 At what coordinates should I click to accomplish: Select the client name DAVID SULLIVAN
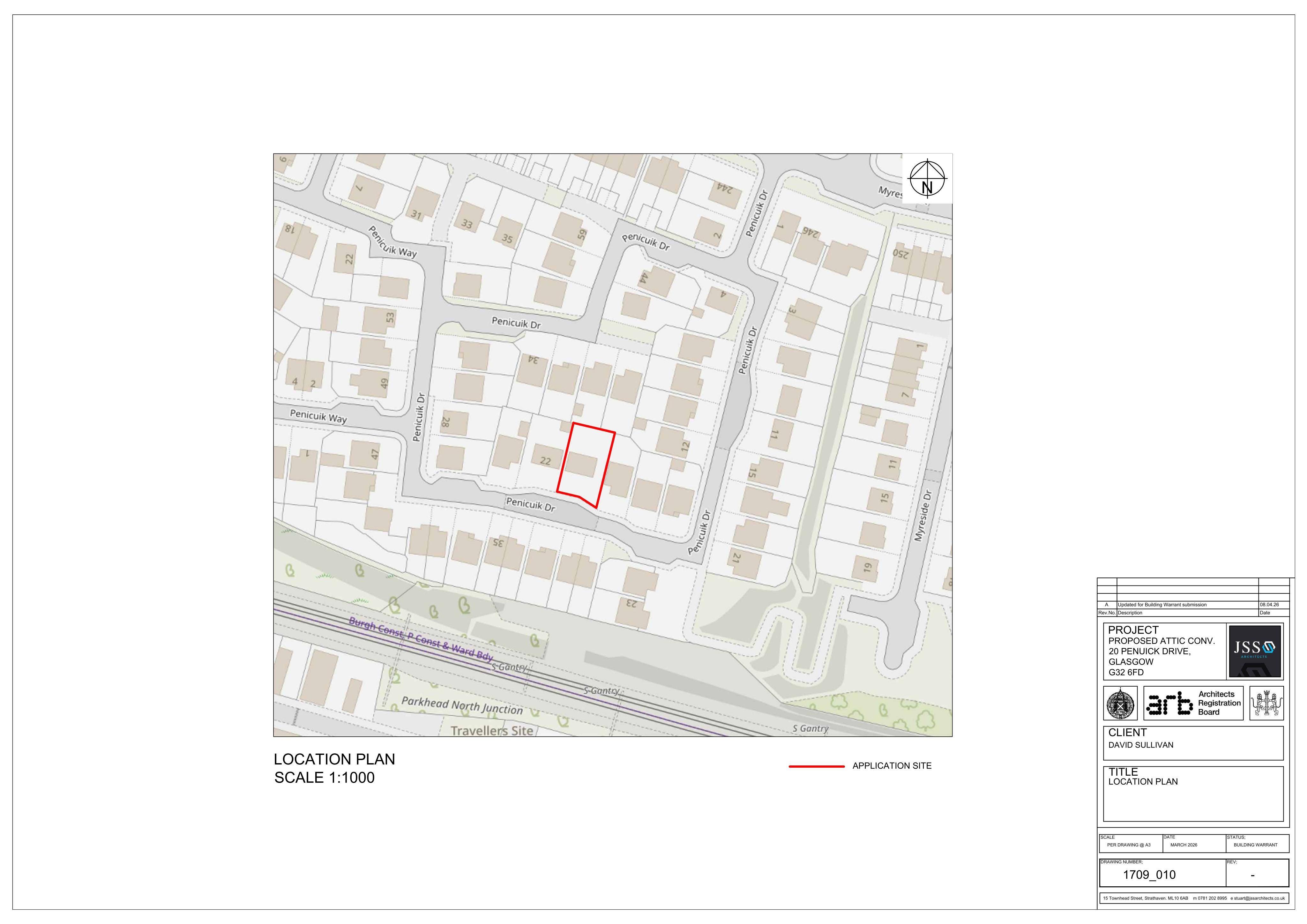(x=1141, y=745)
